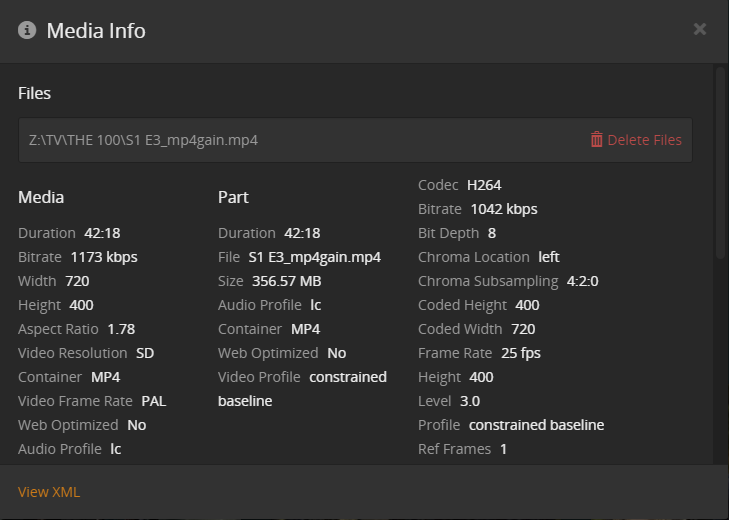Click the Chroma Subsampling 4:2:0 value
Image resolution: width=729 pixels, height=520 pixels.
(583, 281)
